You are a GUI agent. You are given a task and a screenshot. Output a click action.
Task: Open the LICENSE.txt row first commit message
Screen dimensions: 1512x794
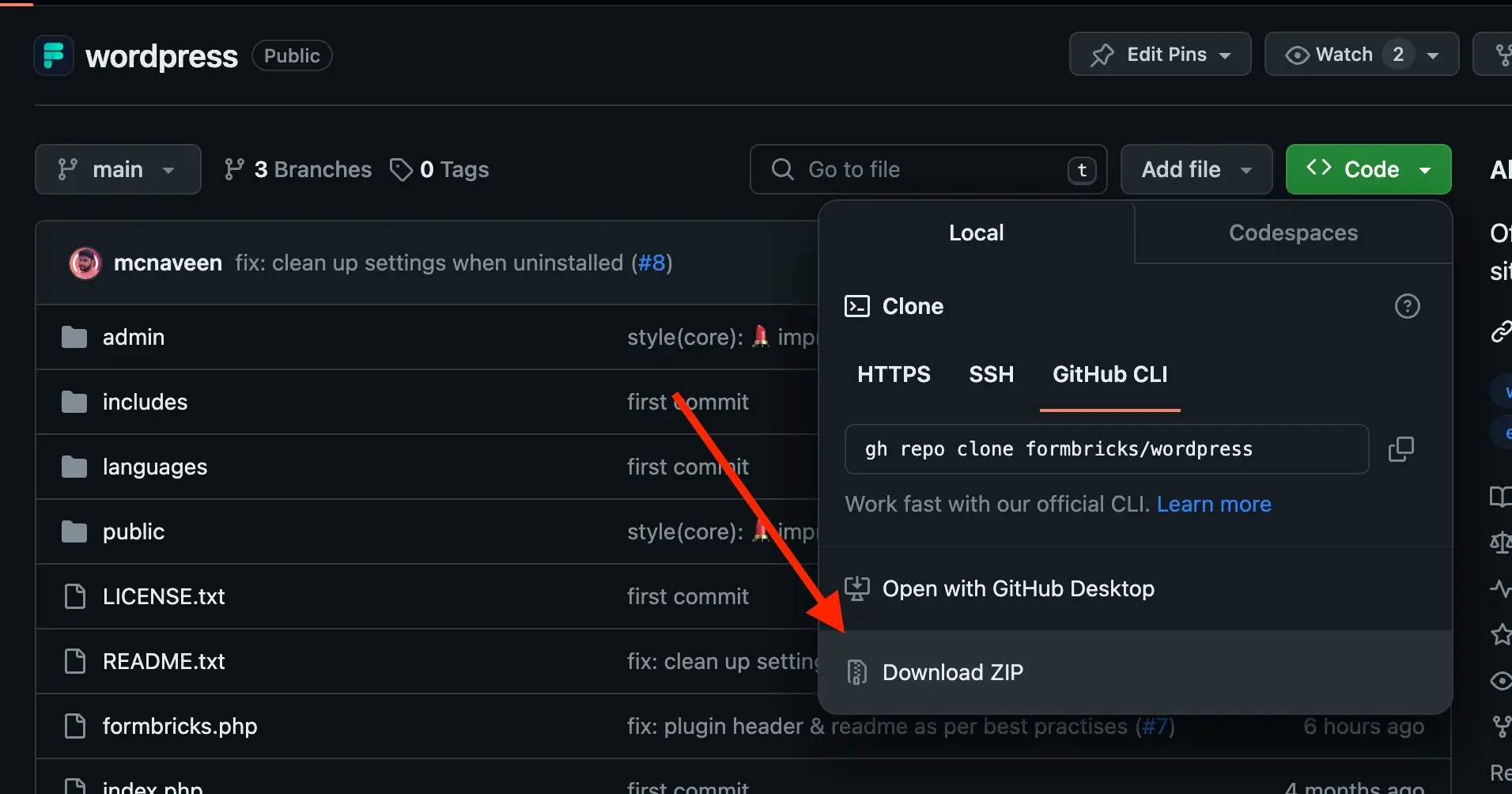(x=687, y=596)
